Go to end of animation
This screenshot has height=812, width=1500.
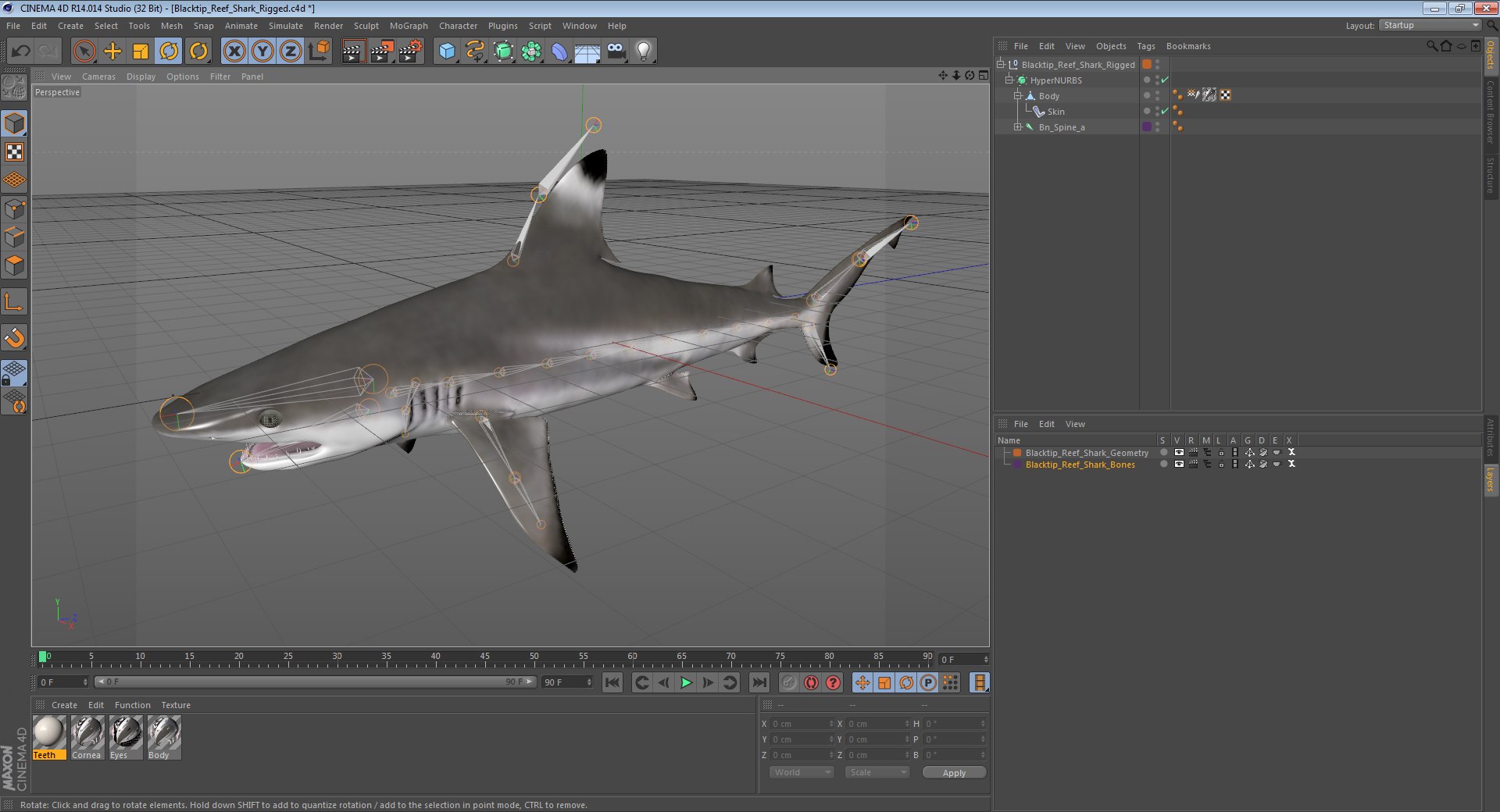coord(759,682)
